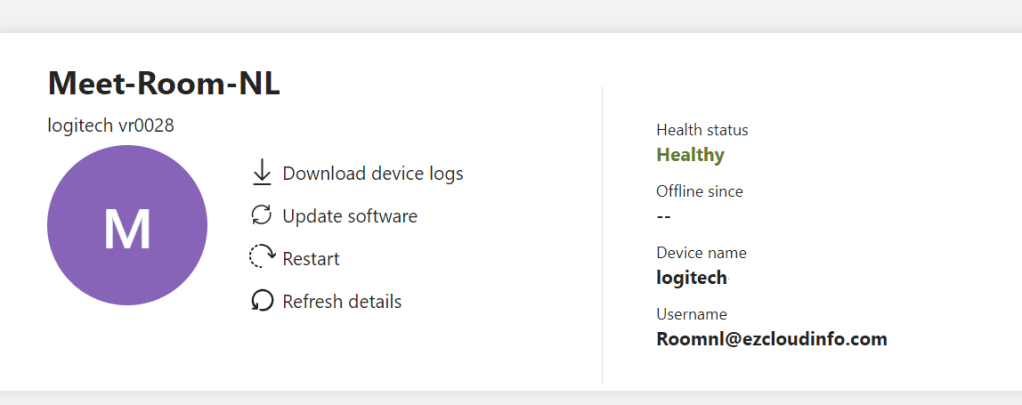1022x405 pixels.
Task: Click the Username label
Action: pos(691,314)
